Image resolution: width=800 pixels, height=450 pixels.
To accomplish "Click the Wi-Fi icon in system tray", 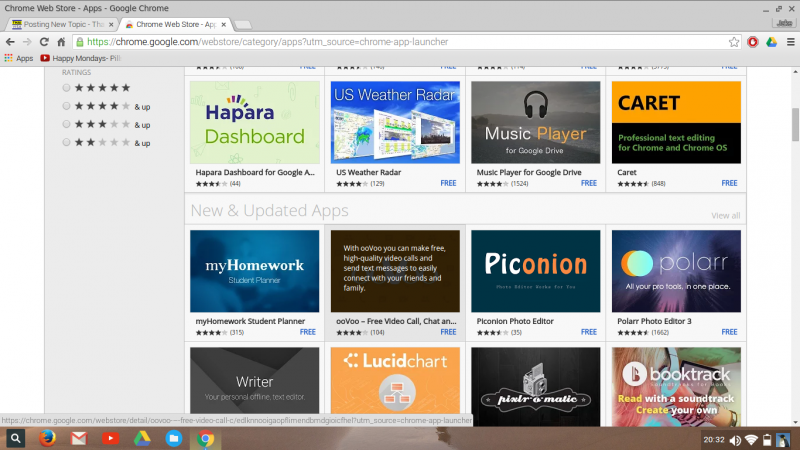I will 751,440.
